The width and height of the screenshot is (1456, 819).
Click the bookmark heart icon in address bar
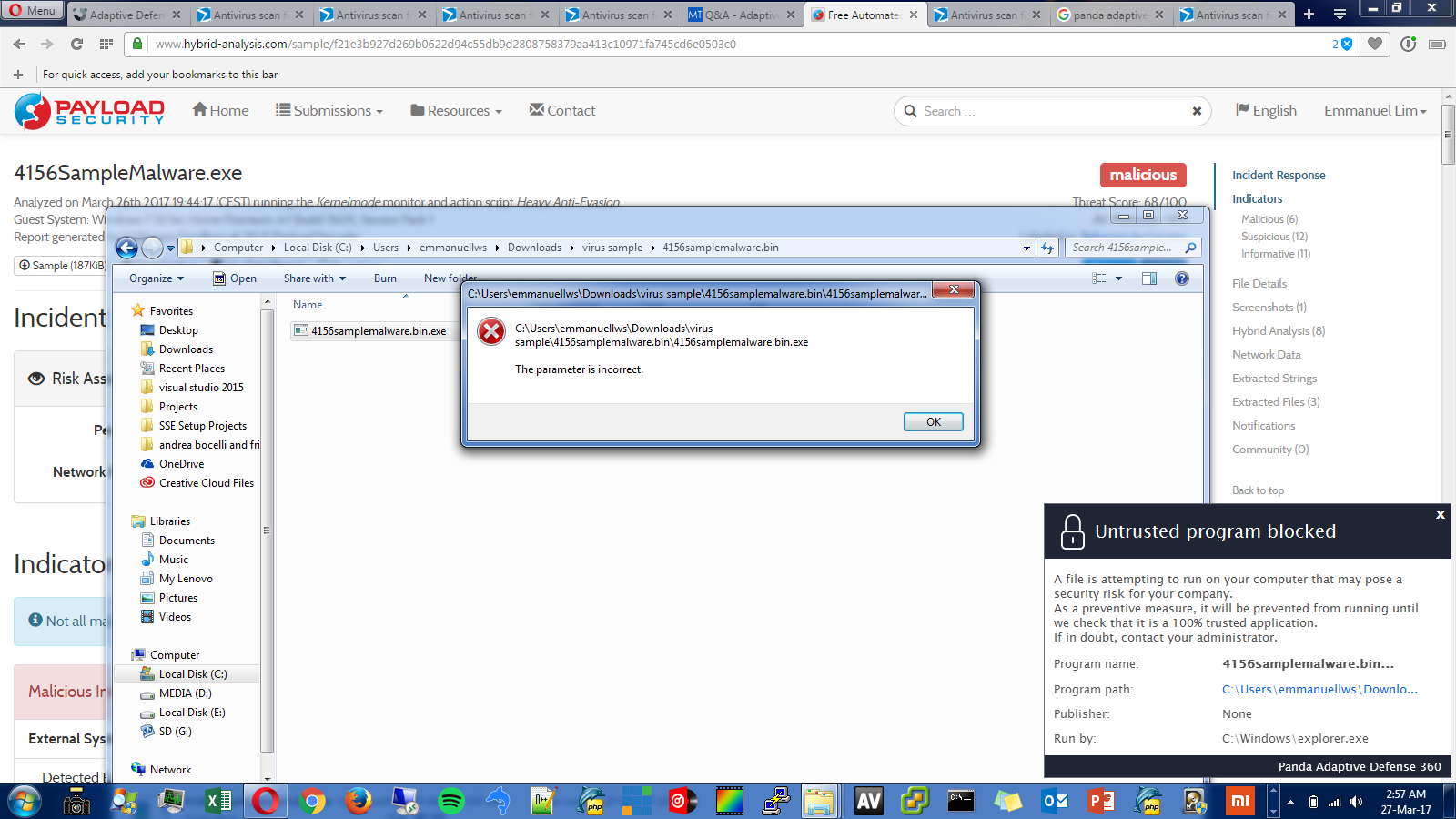[1375, 44]
